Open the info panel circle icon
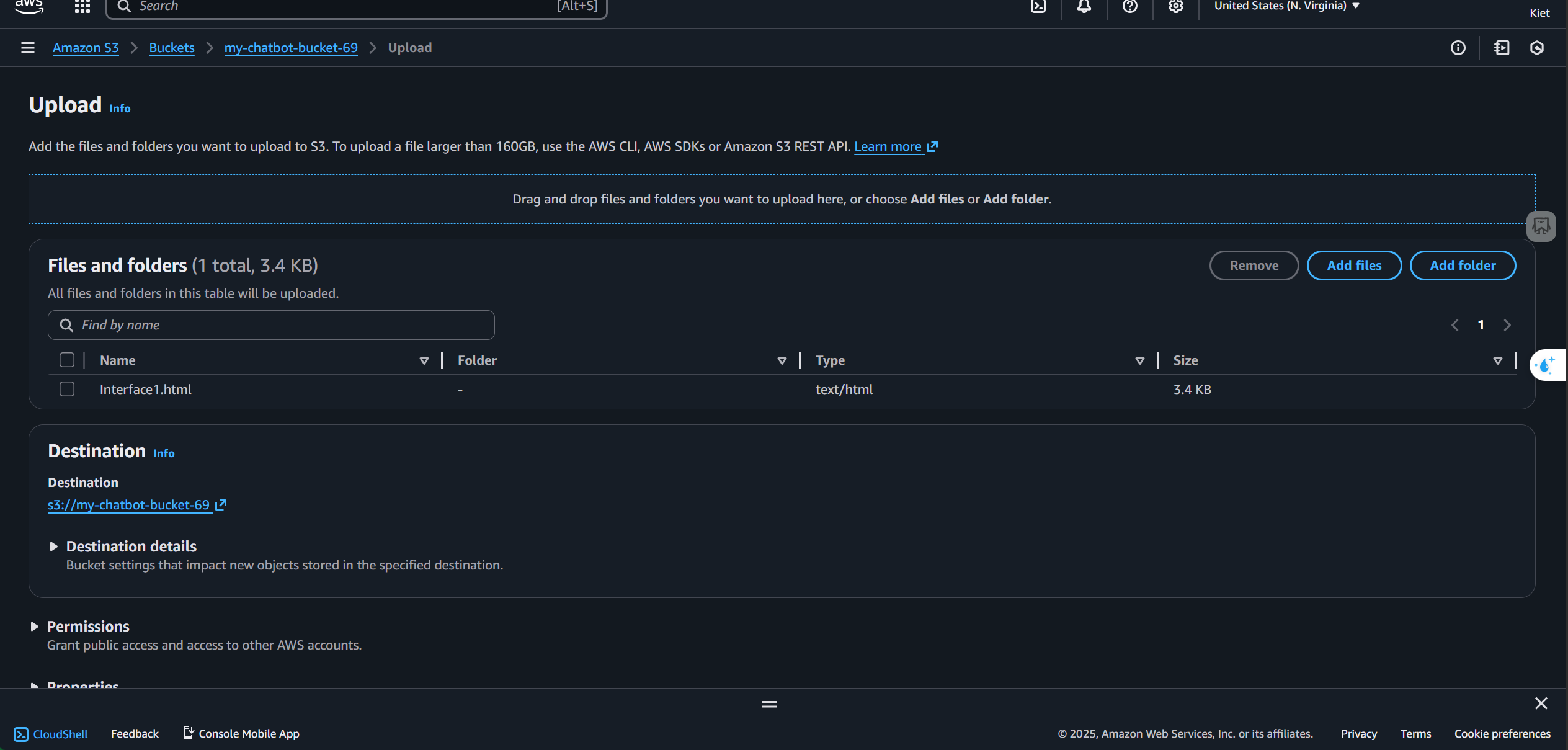 [1458, 48]
